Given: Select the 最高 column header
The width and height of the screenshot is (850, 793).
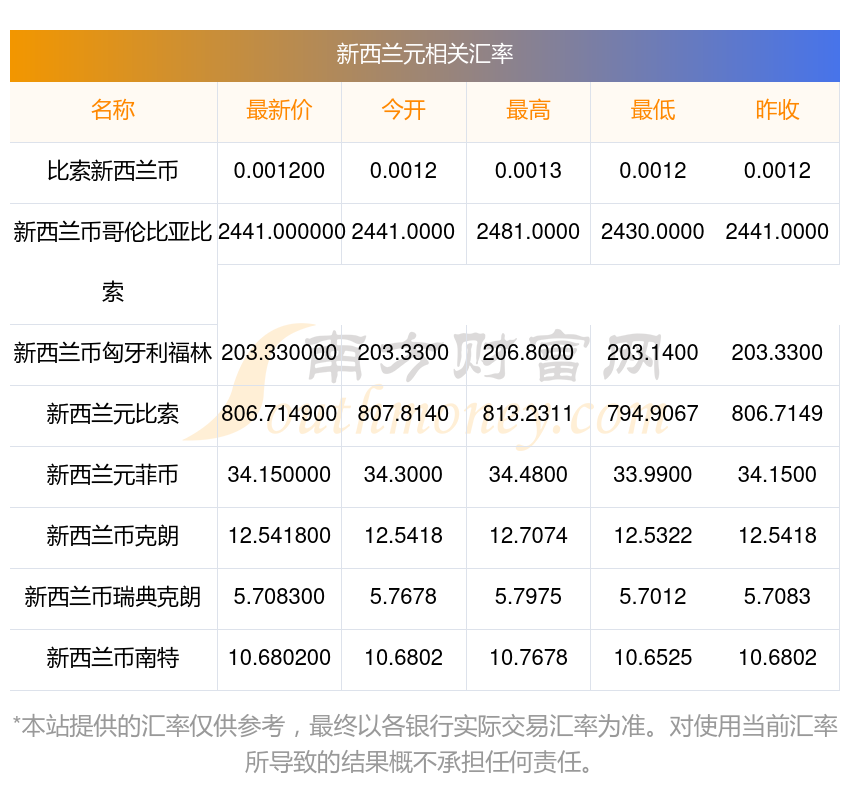Looking at the screenshot, I should pyautogui.click(x=528, y=110).
